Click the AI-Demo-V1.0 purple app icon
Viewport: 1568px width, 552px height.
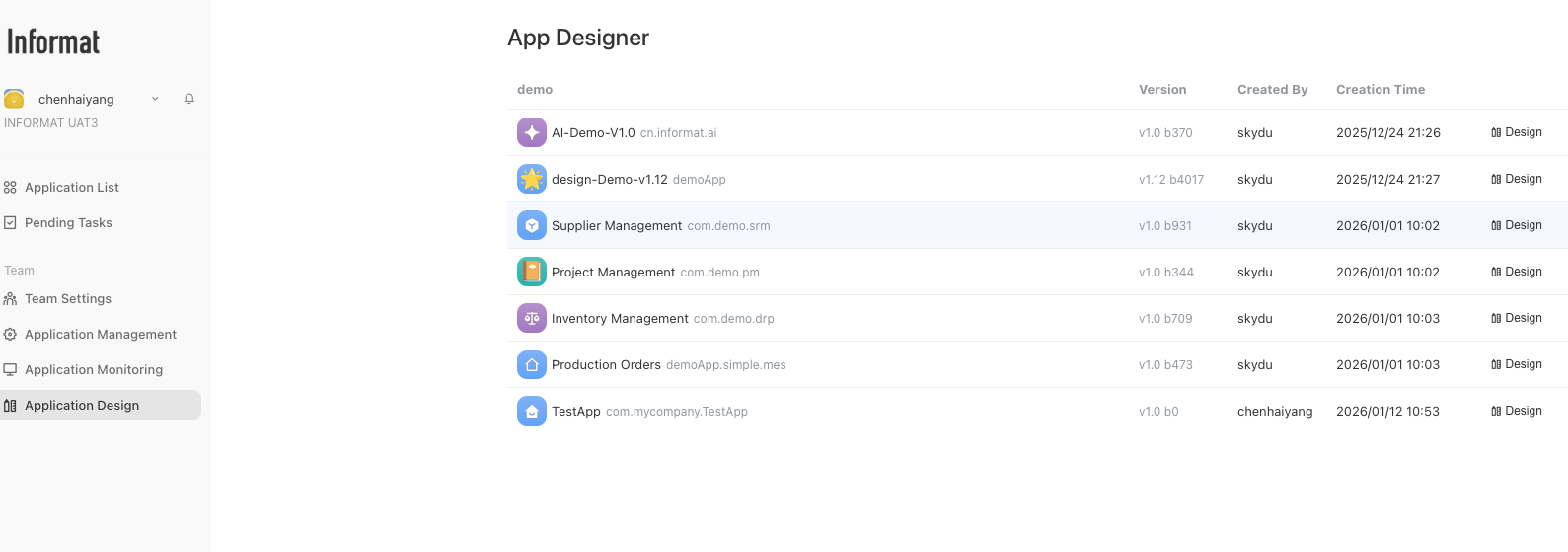click(531, 132)
